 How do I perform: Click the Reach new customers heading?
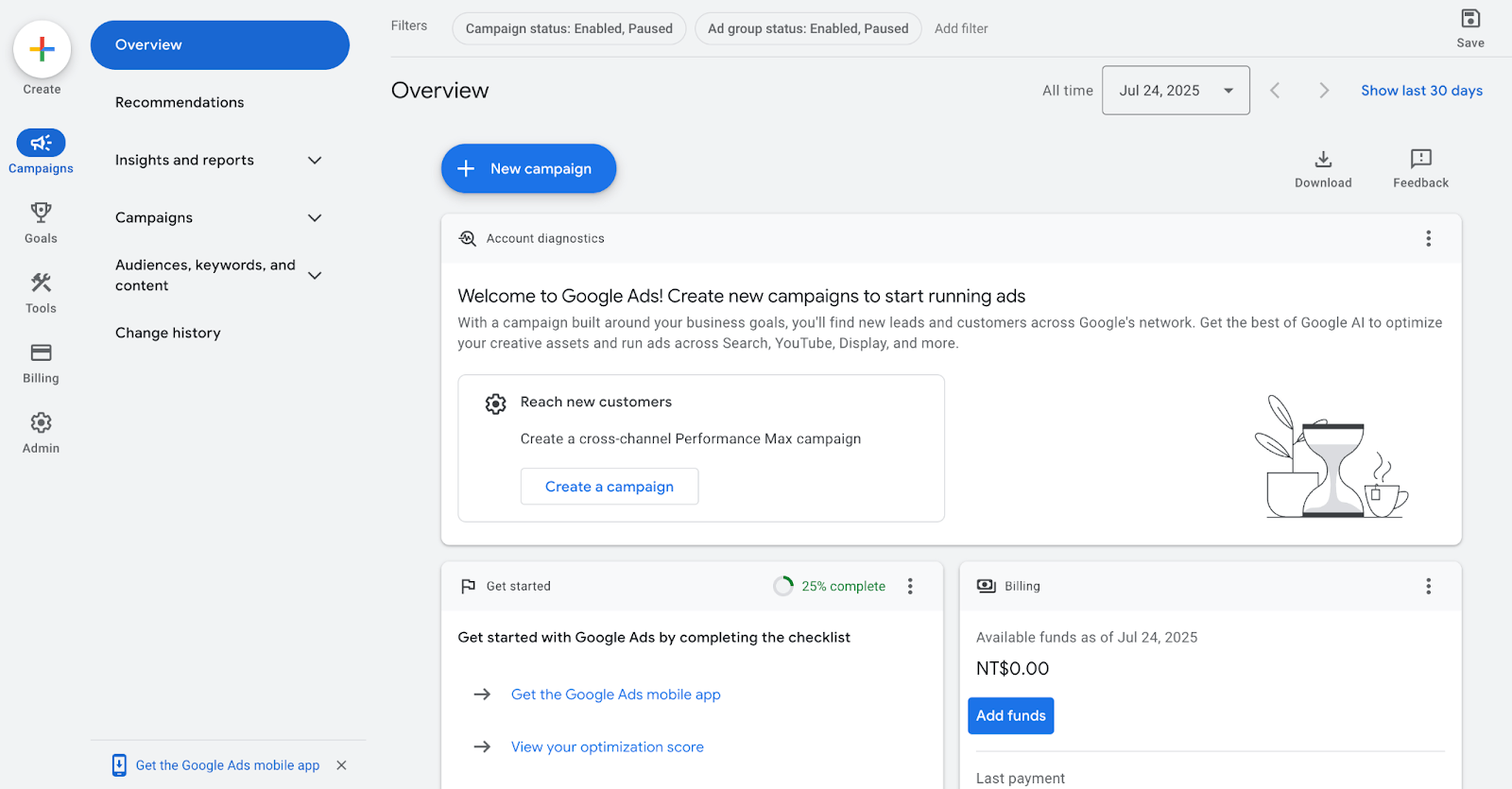(x=596, y=402)
